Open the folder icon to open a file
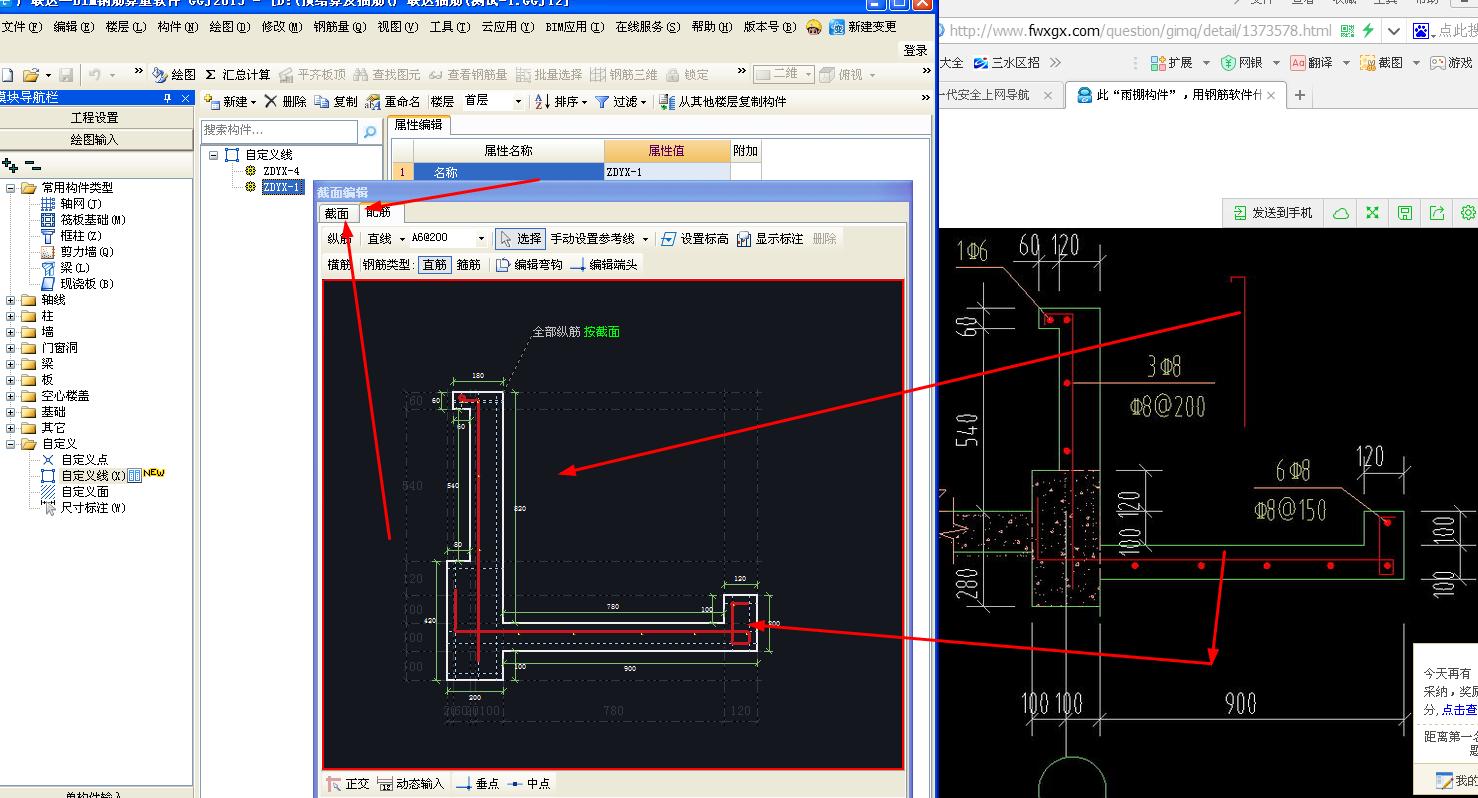The height and width of the screenshot is (798, 1478). [x=31, y=75]
